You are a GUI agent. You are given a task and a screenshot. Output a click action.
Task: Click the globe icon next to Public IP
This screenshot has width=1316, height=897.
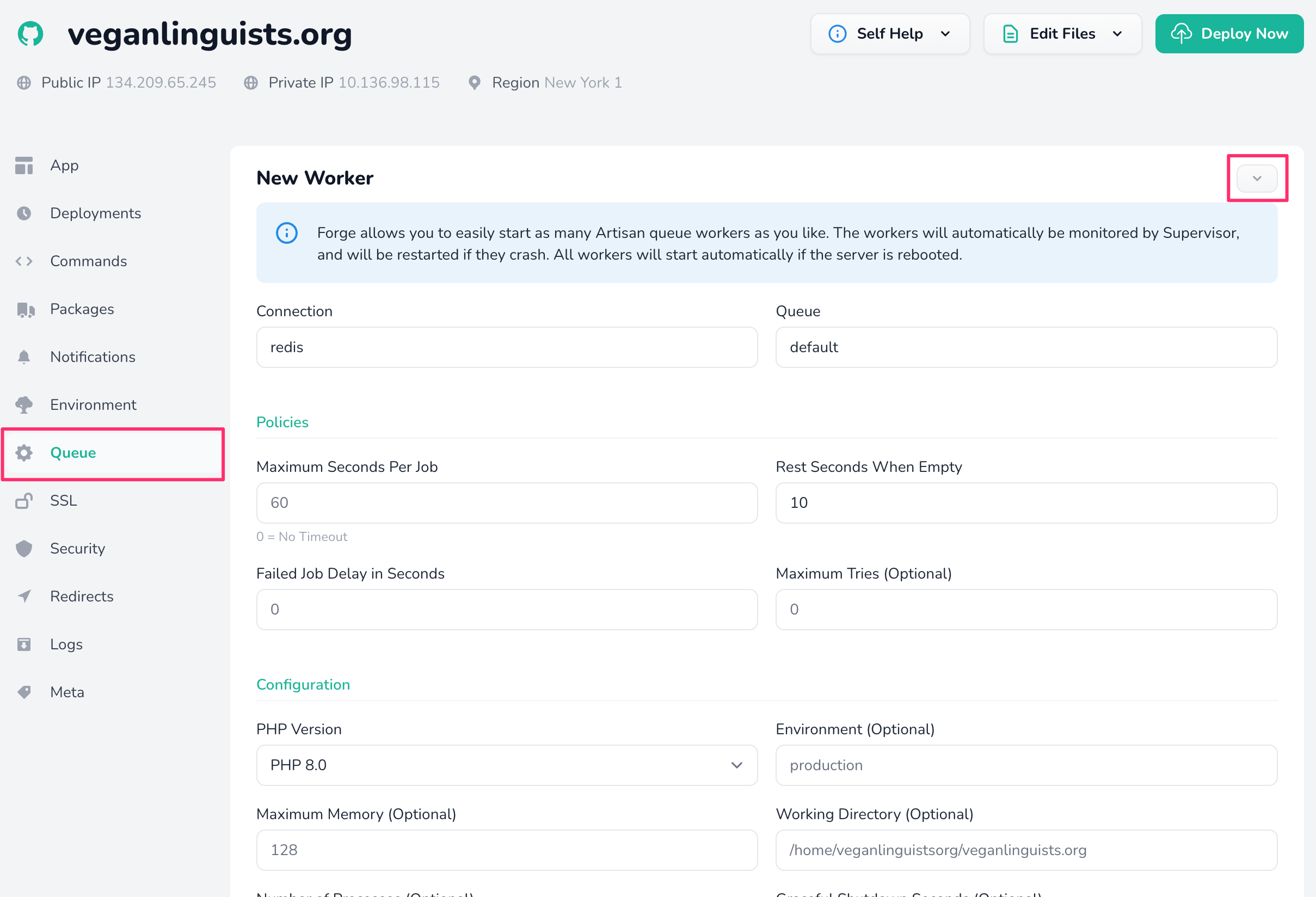click(x=24, y=83)
